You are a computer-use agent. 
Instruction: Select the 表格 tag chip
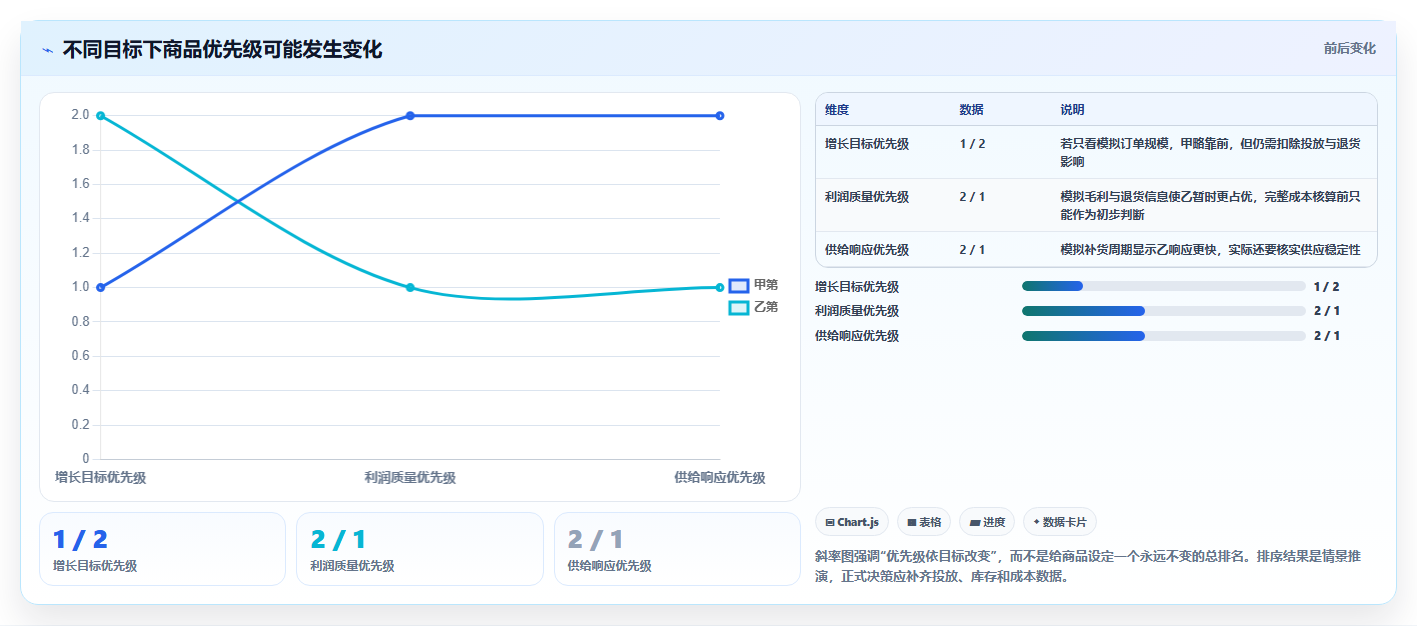pos(924,522)
